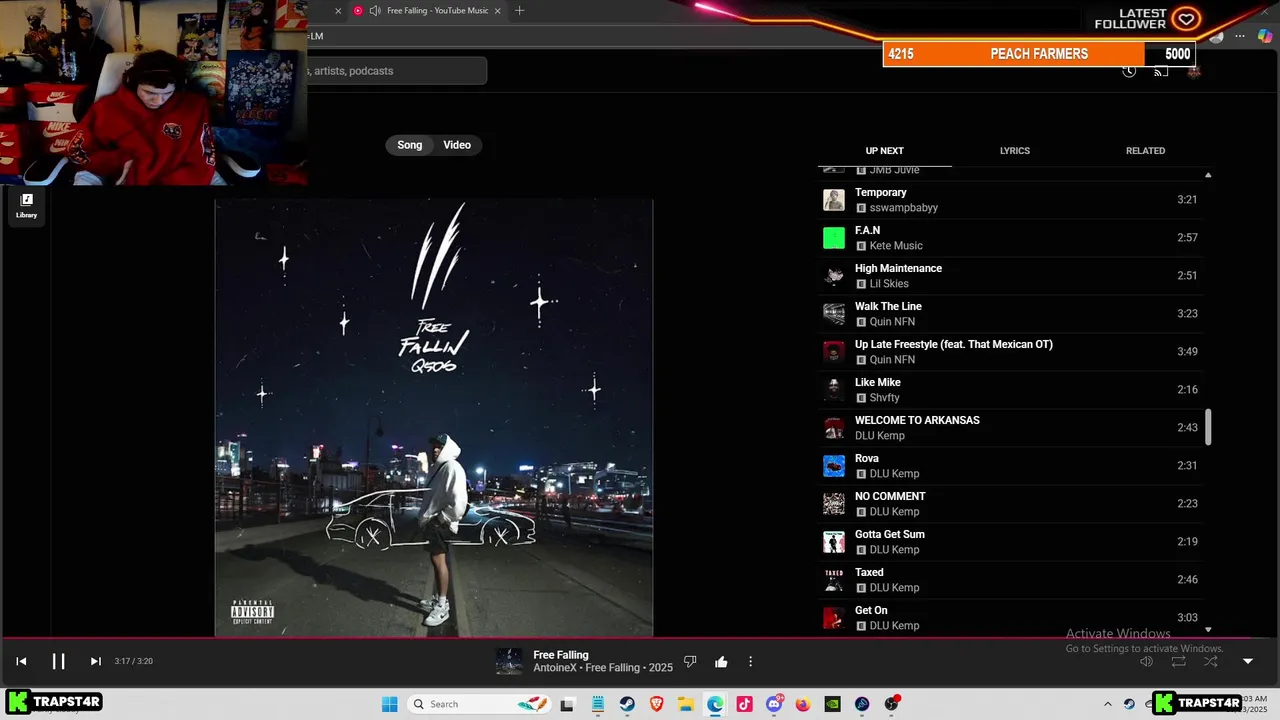Toggle repeat mode
The width and height of the screenshot is (1280, 720).
pos(1179,661)
